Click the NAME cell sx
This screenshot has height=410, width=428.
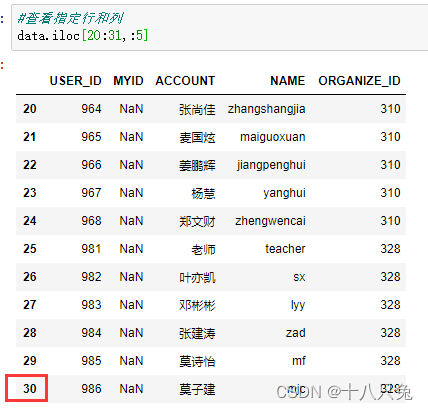coord(299,278)
